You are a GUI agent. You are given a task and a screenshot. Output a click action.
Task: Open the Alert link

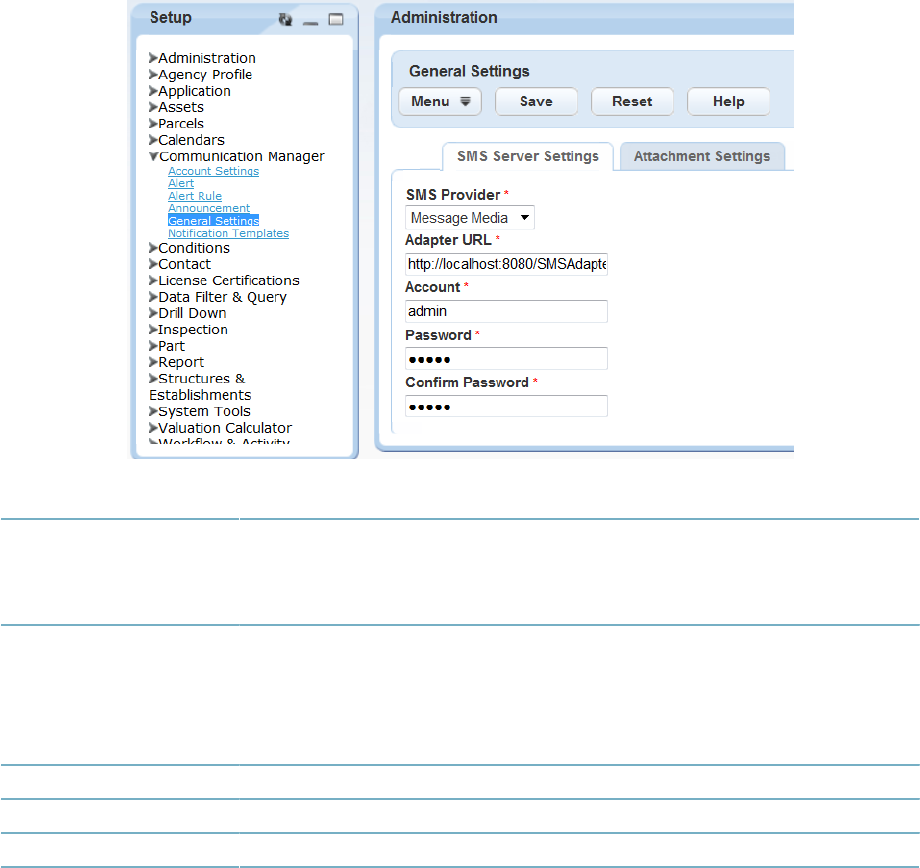point(181,183)
